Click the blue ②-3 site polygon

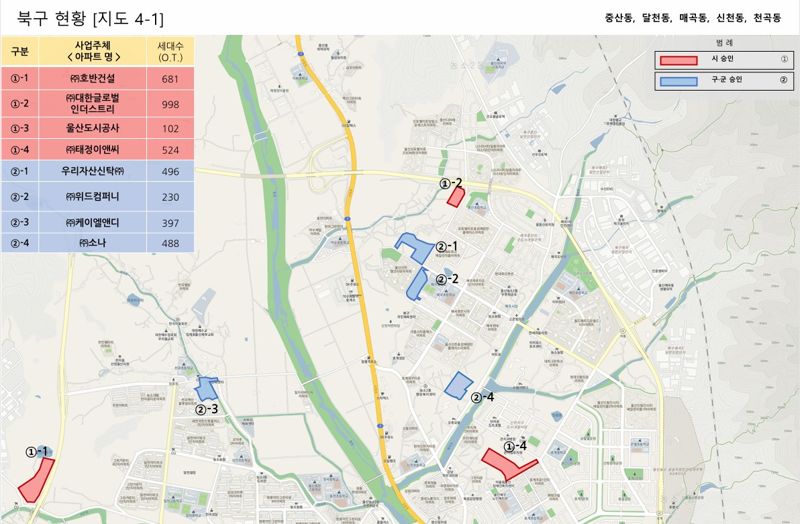pos(208,388)
